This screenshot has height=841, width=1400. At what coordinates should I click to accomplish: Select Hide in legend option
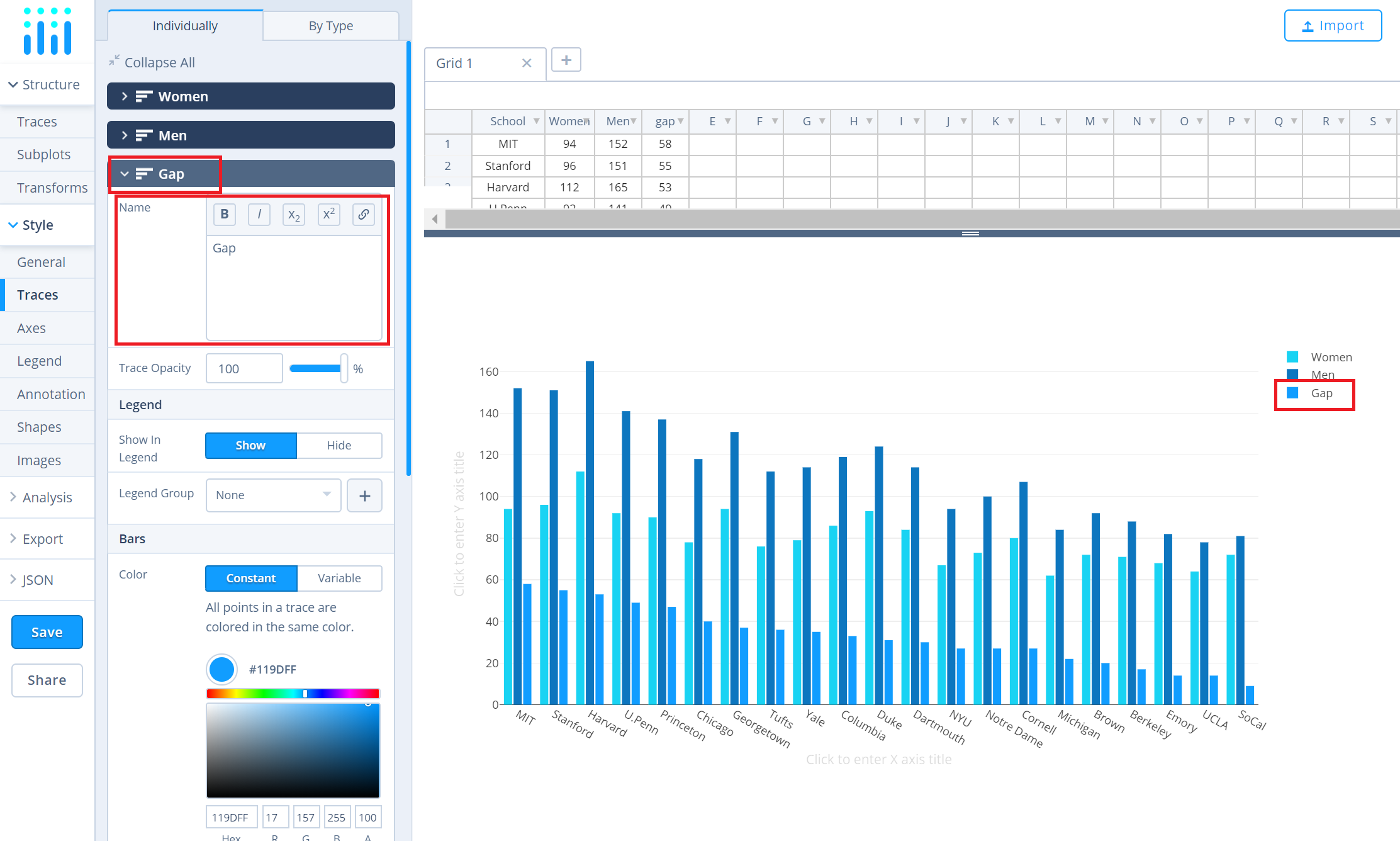tap(339, 446)
